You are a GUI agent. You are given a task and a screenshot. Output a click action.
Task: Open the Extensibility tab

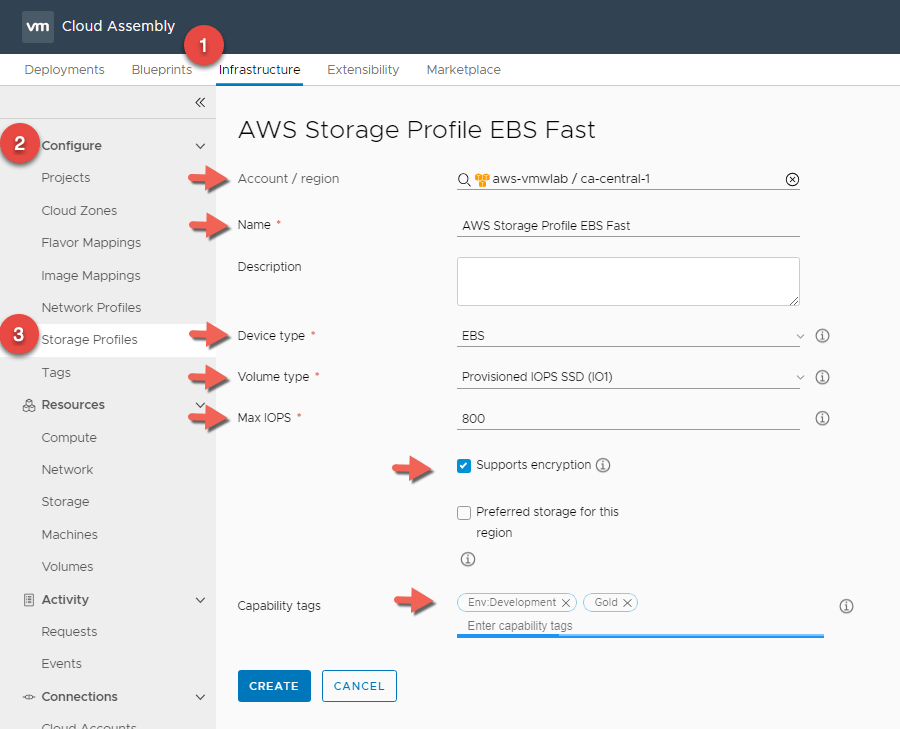(x=363, y=70)
